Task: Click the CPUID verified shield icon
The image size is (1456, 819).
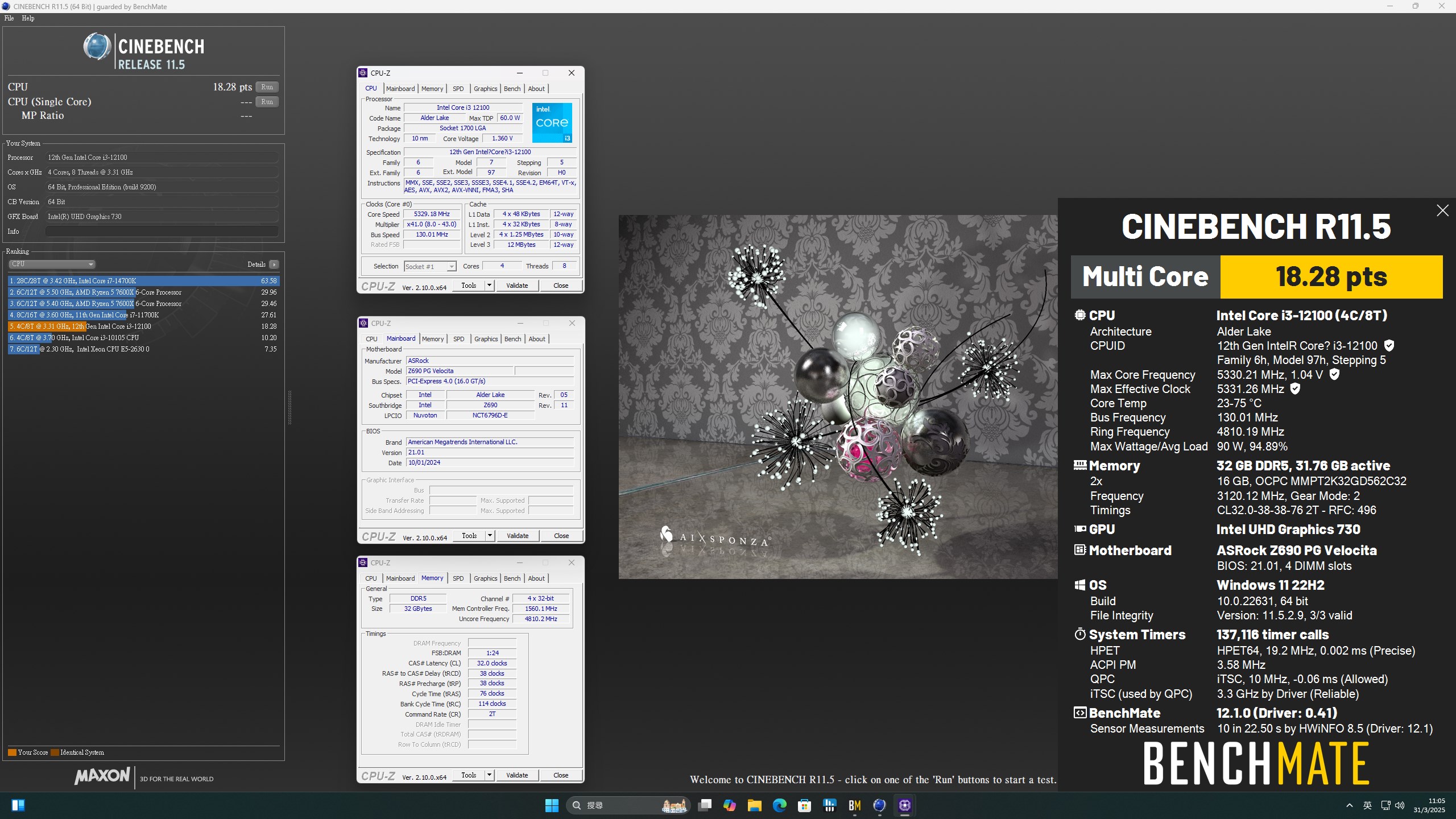Action: coord(1388,346)
